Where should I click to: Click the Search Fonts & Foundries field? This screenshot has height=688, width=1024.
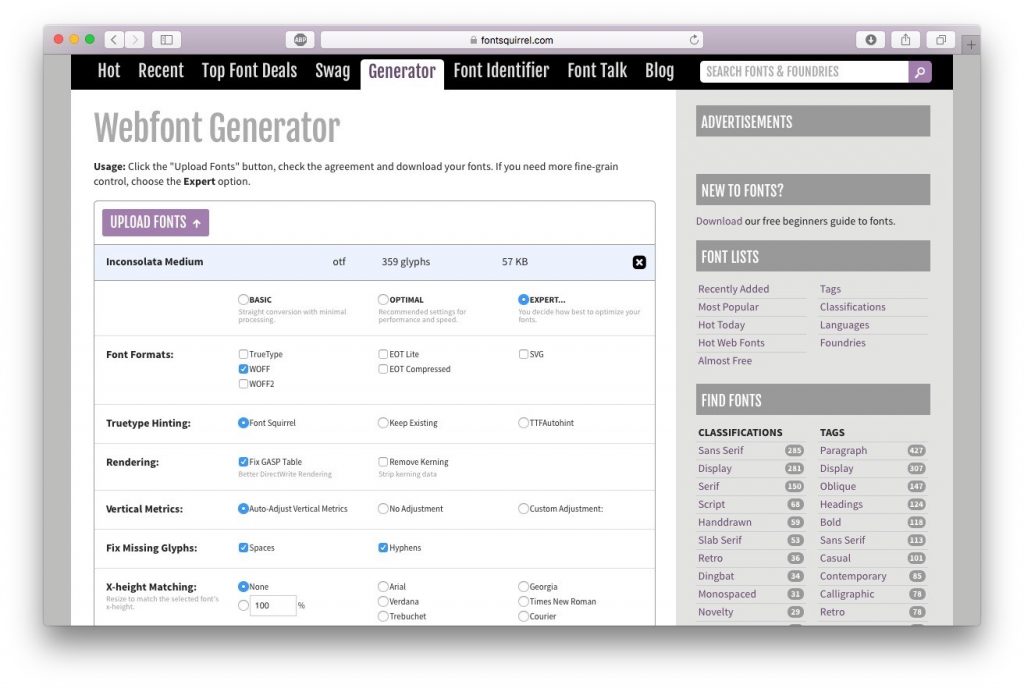tap(804, 72)
